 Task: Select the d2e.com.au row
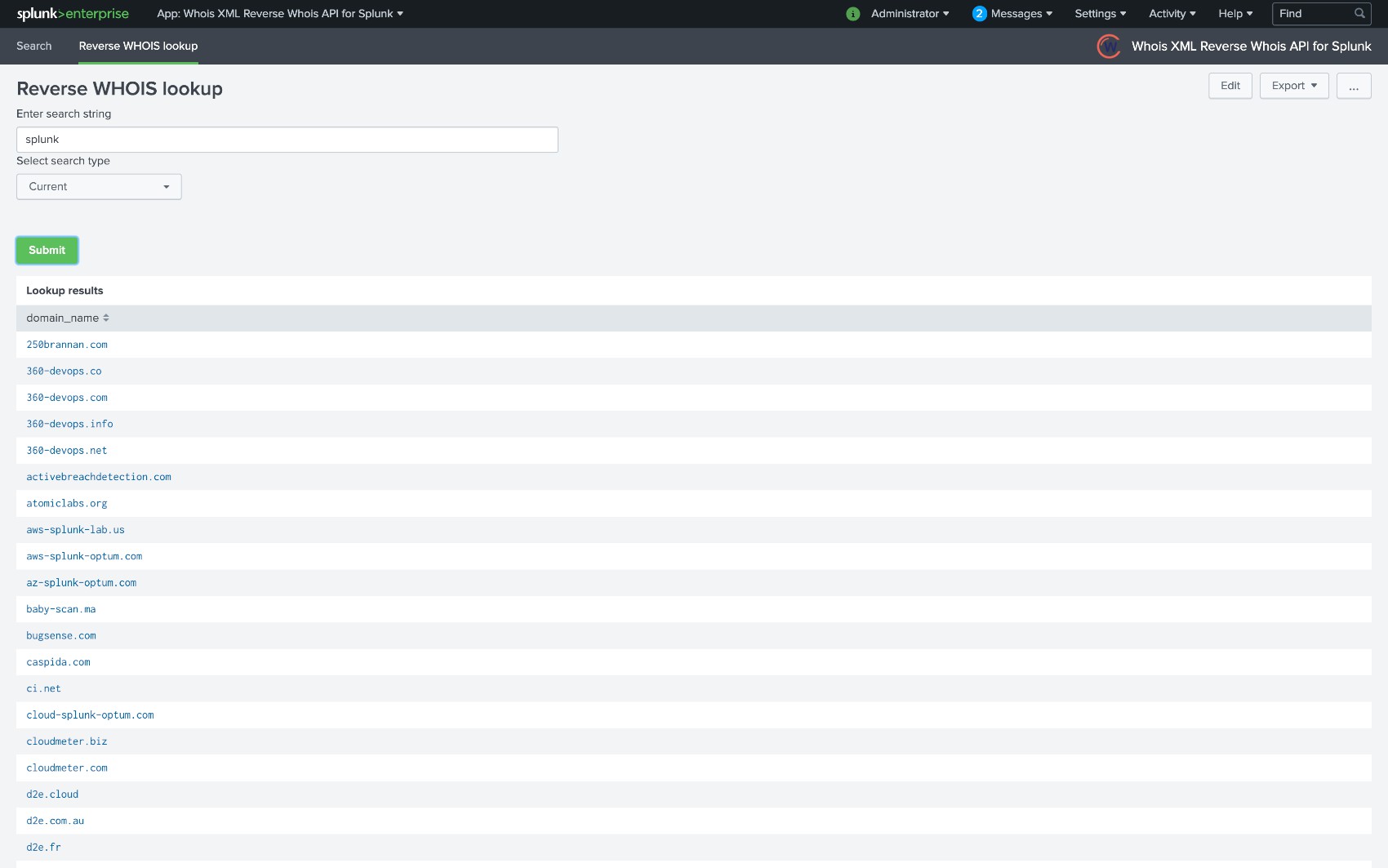click(694, 821)
